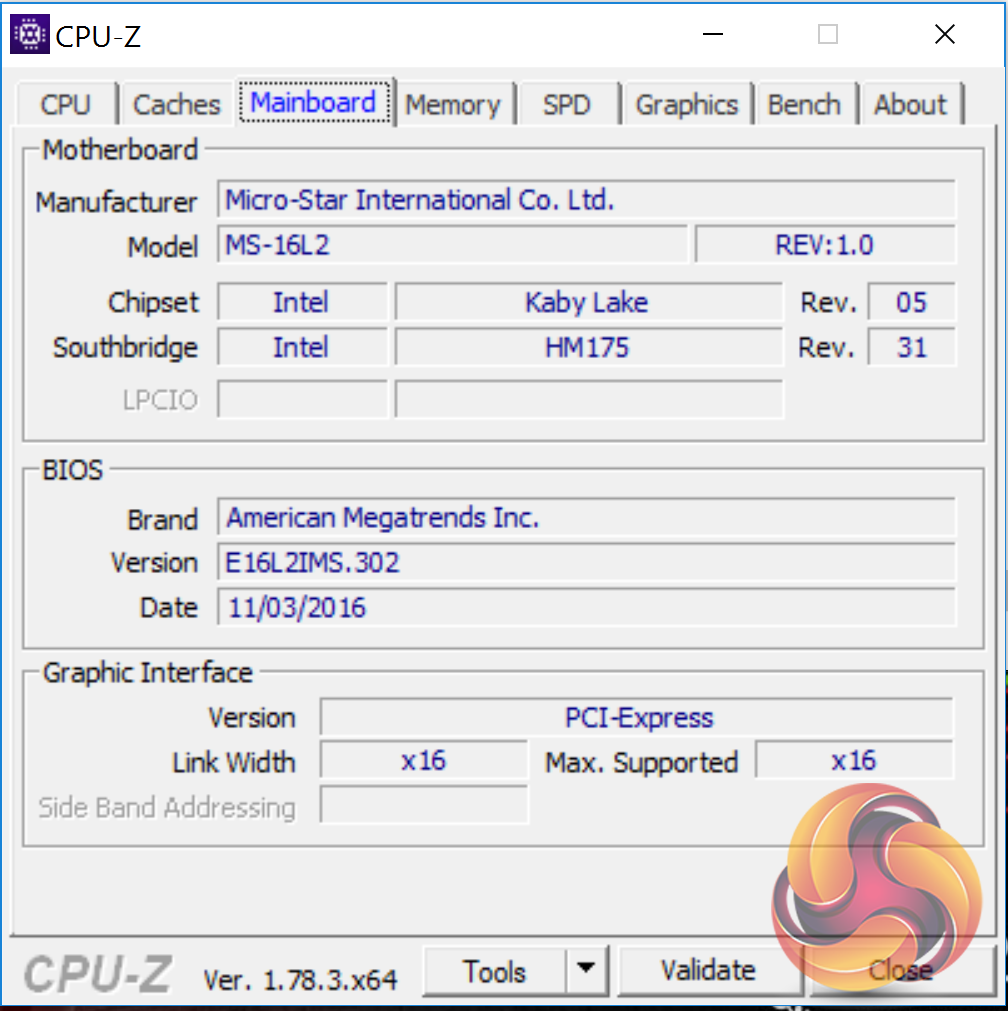1008x1011 pixels.
Task: Click the Chipset vendor Intel field
Action: [x=302, y=302]
